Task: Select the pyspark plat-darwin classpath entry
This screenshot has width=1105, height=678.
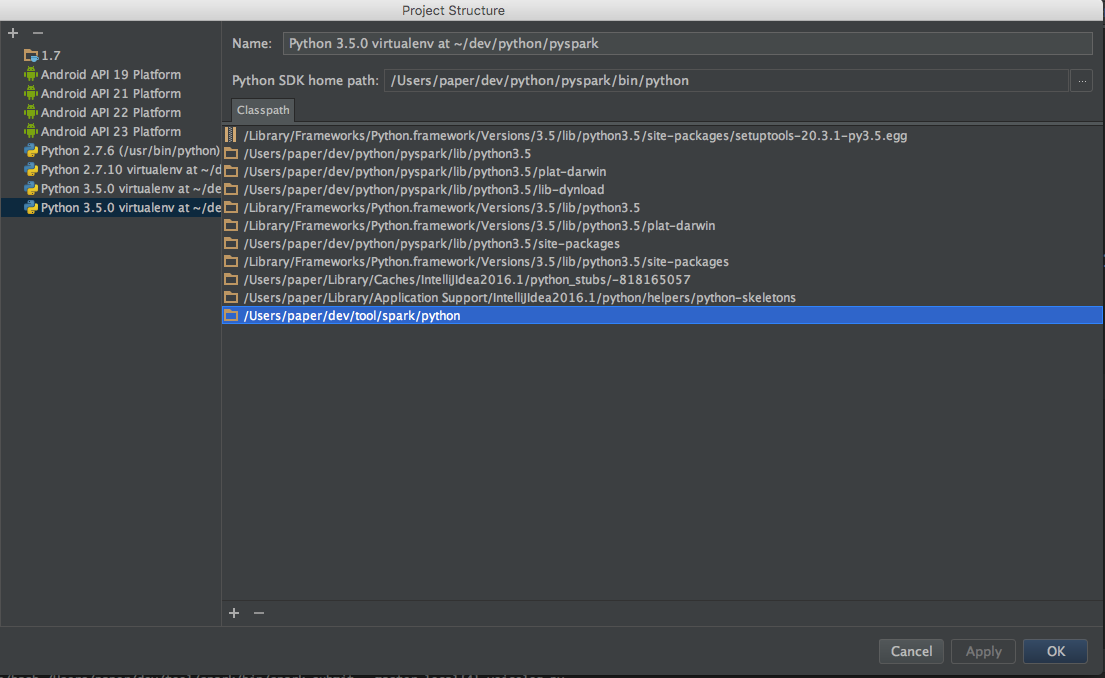Action: [662, 171]
